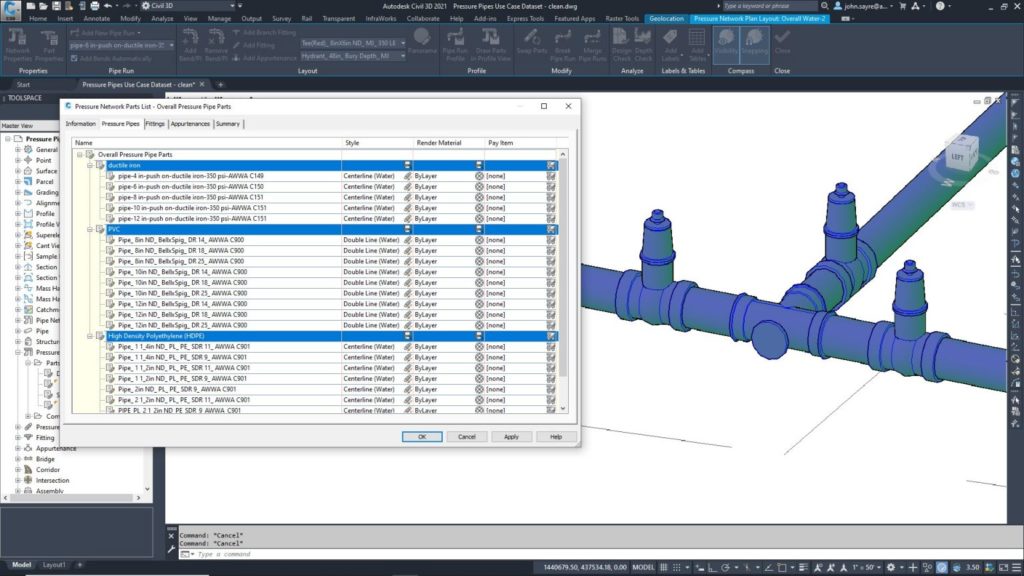Open the Appurtenances tab
Viewport: 1024px width, 576px height.
pyautogui.click(x=190, y=124)
